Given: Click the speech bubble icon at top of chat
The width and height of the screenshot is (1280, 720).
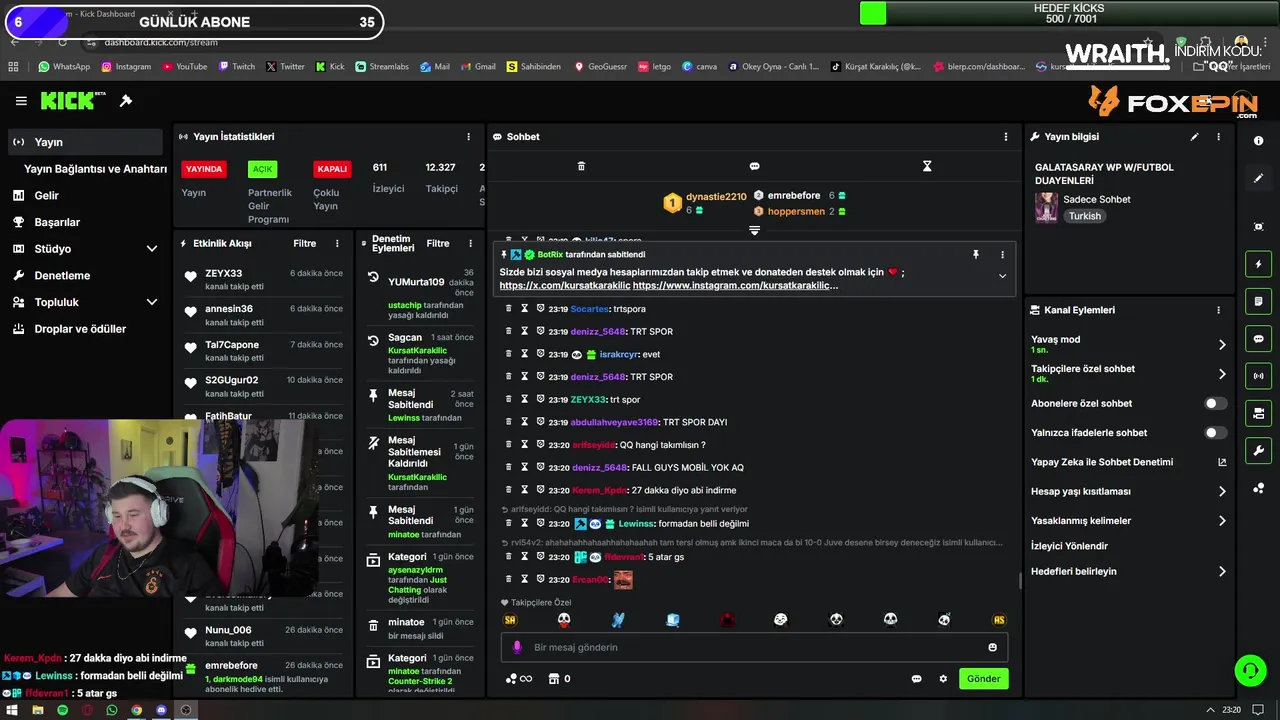Looking at the screenshot, I should click(754, 166).
